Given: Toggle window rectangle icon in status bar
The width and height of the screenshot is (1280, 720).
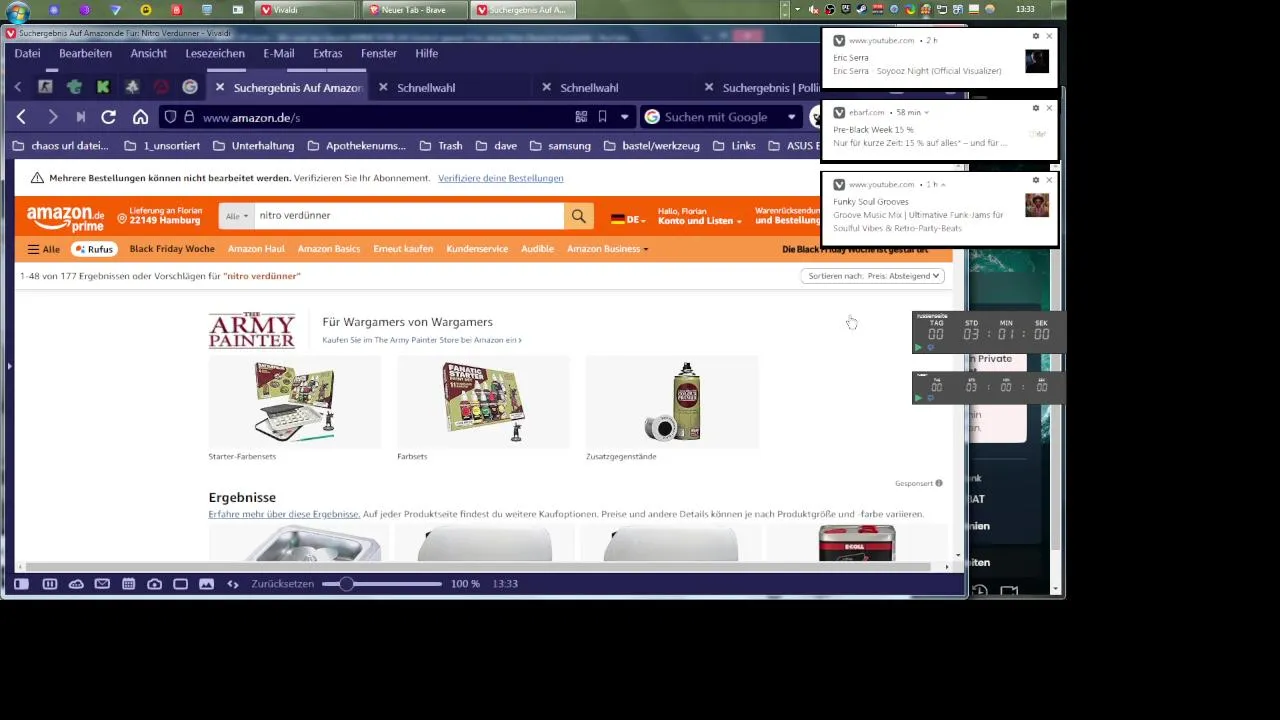Looking at the screenshot, I should click(x=180, y=584).
